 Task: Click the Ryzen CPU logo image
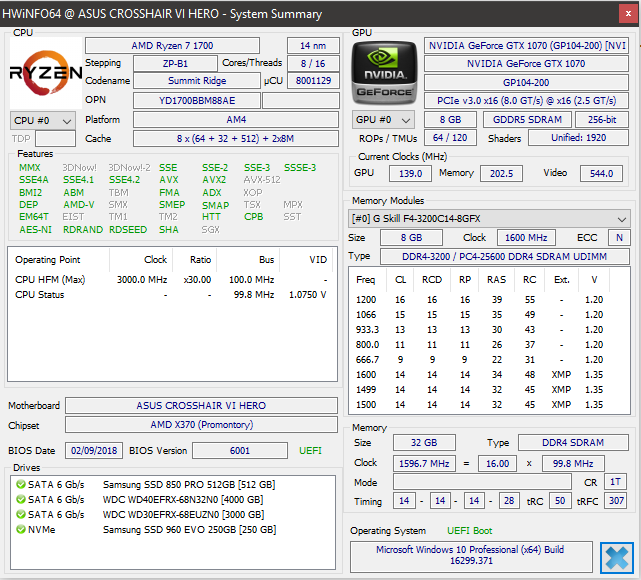[x=46, y=73]
